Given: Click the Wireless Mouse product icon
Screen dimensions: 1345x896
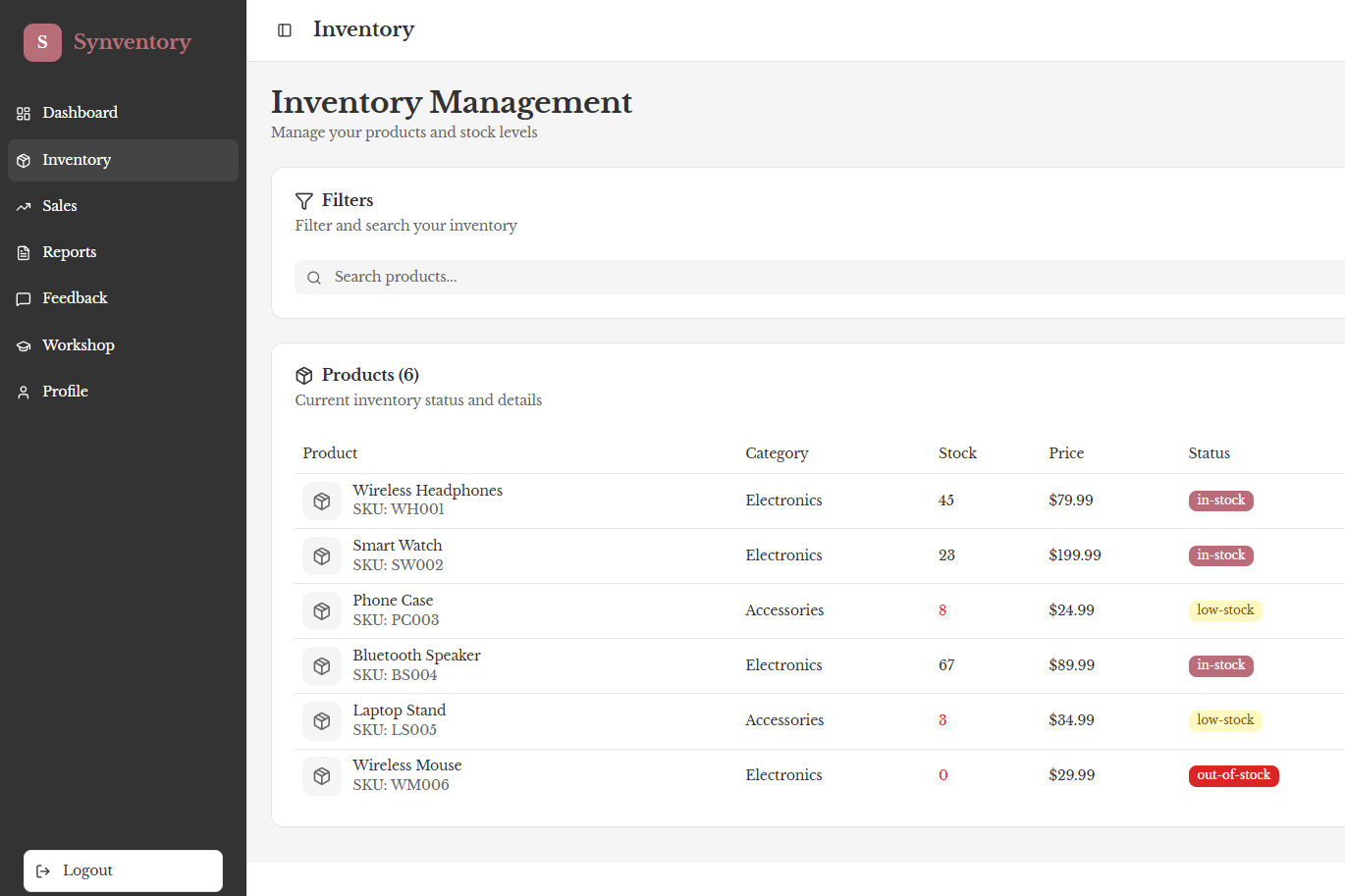Looking at the screenshot, I should tap(321, 775).
